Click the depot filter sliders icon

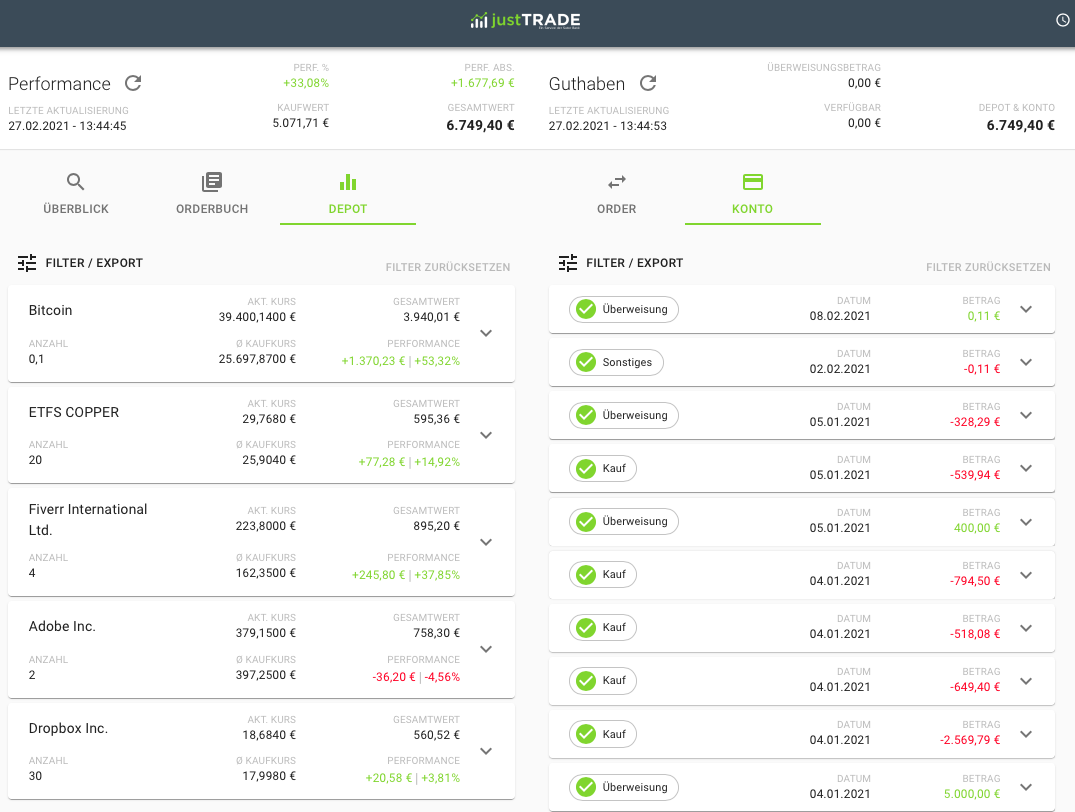pyautogui.click(x=27, y=263)
